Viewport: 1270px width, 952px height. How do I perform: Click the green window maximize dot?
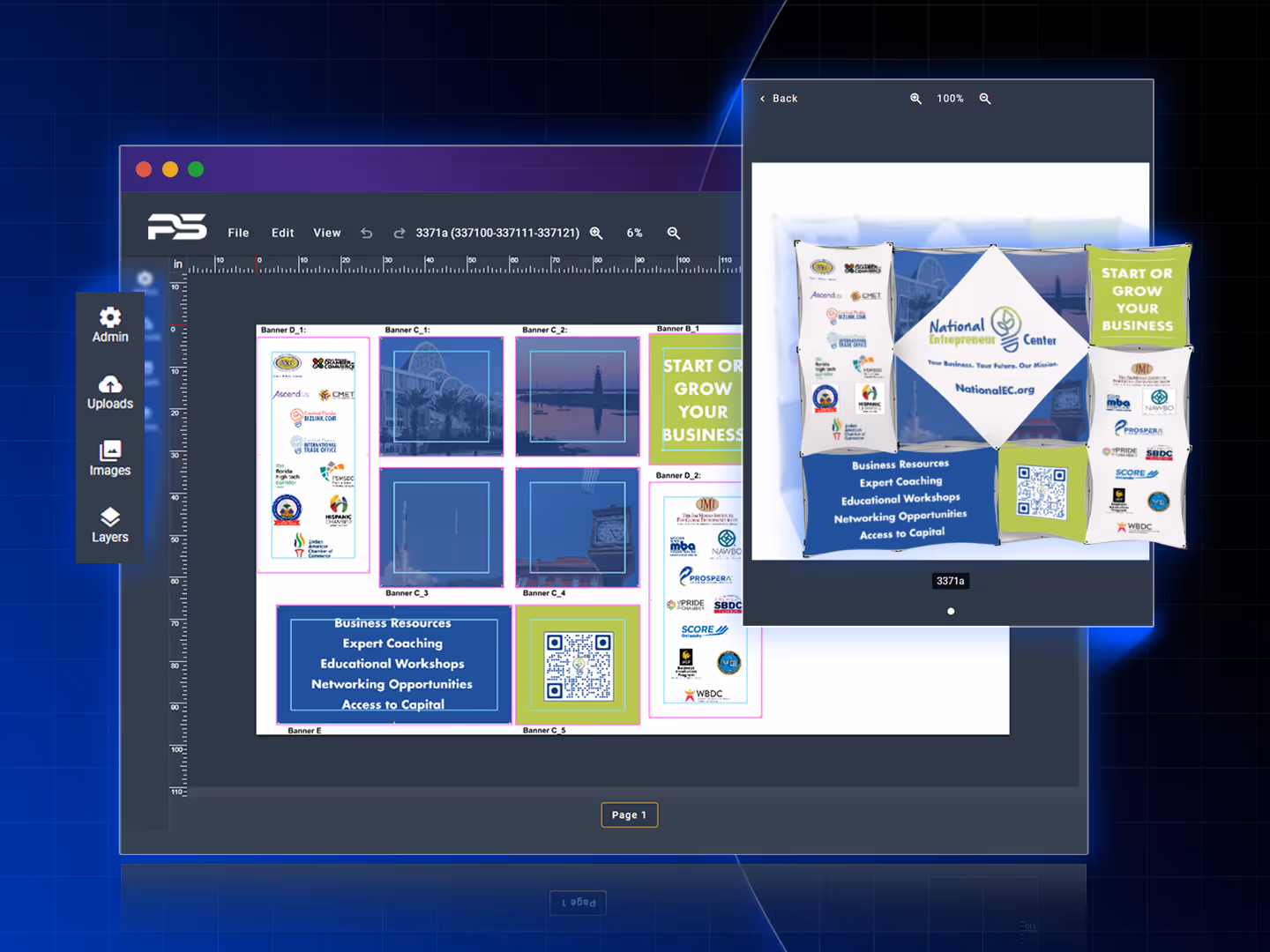[x=196, y=169]
